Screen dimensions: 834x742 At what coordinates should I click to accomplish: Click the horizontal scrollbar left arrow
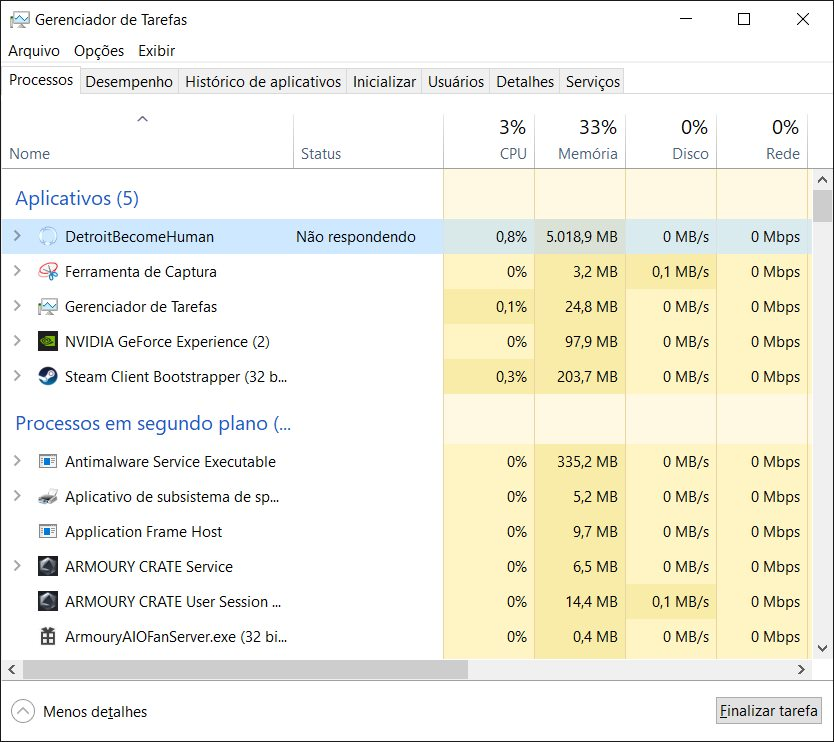click(12, 670)
